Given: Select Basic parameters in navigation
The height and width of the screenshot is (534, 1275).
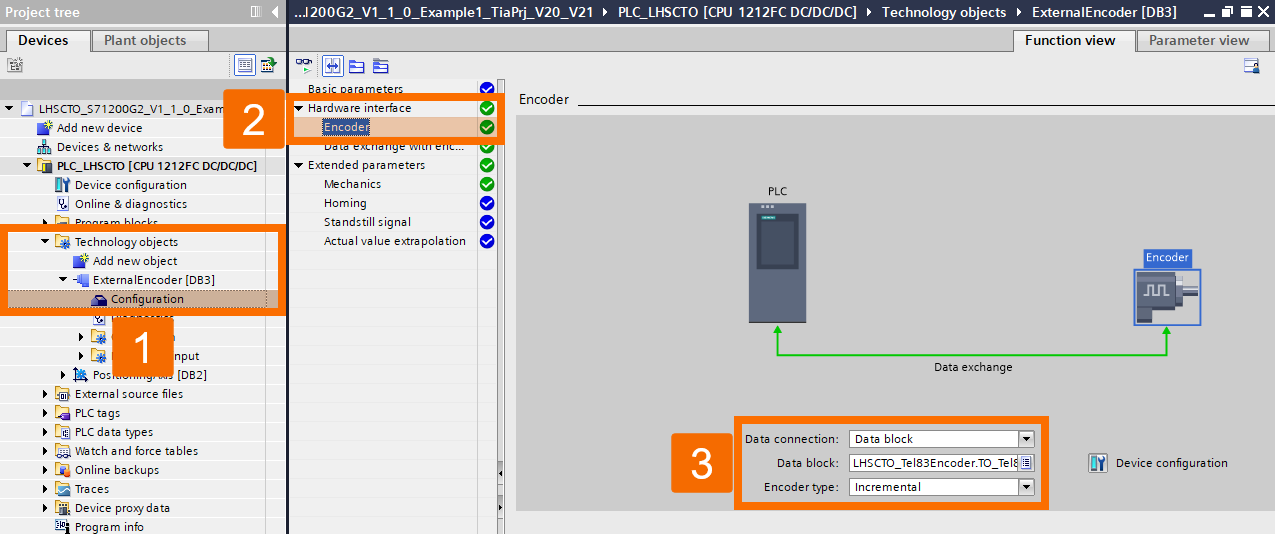Looking at the screenshot, I should [x=355, y=89].
